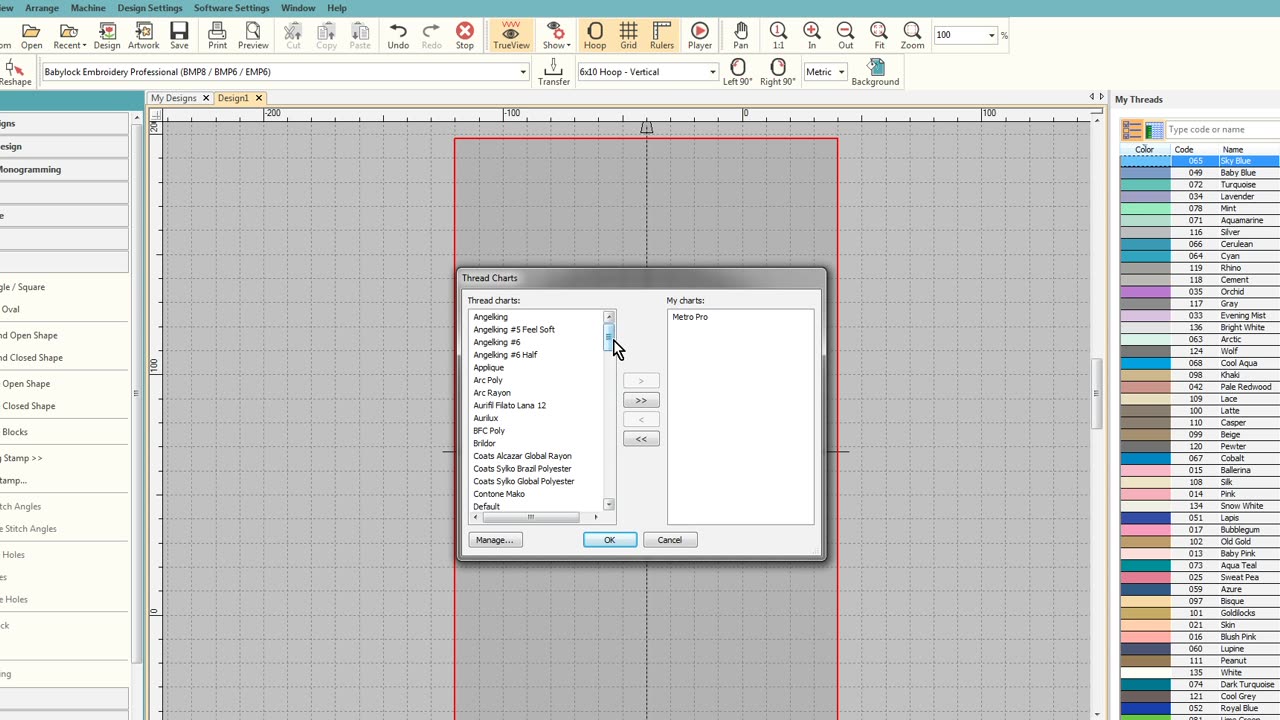
Task: Open the Window menu
Action: [x=298, y=8]
